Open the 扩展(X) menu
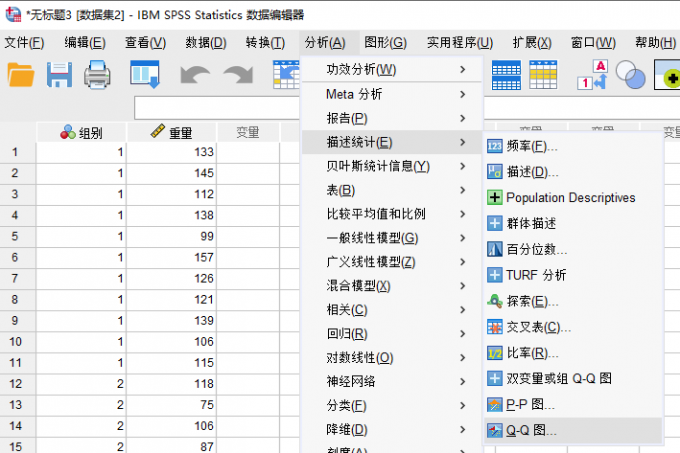Screen dimensions: 680x453 [x=532, y=42]
